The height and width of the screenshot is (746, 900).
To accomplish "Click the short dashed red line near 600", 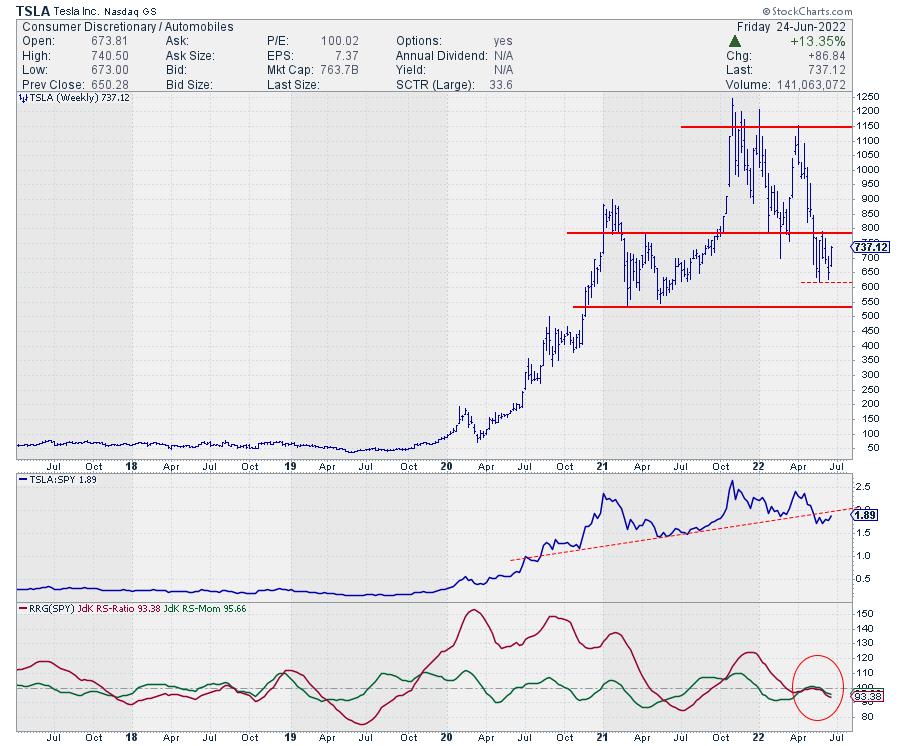I will point(825,283).
